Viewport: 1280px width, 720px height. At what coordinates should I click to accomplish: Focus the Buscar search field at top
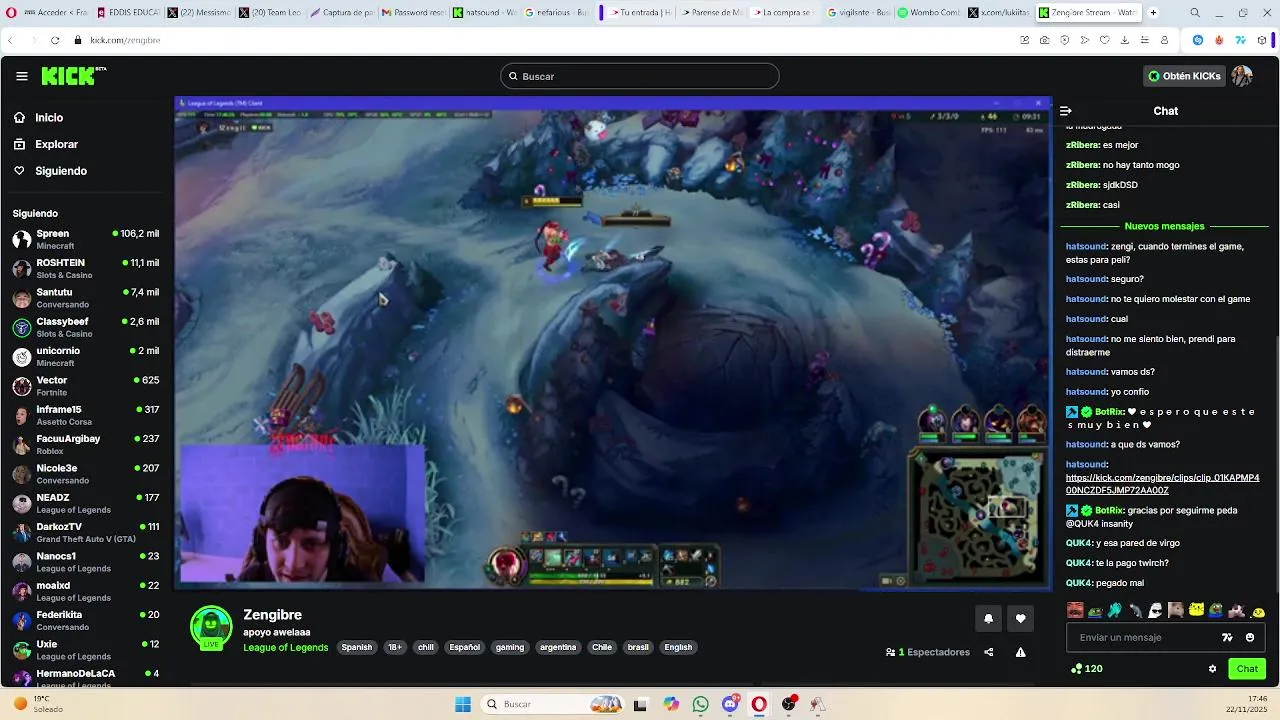tap(640, 76)
